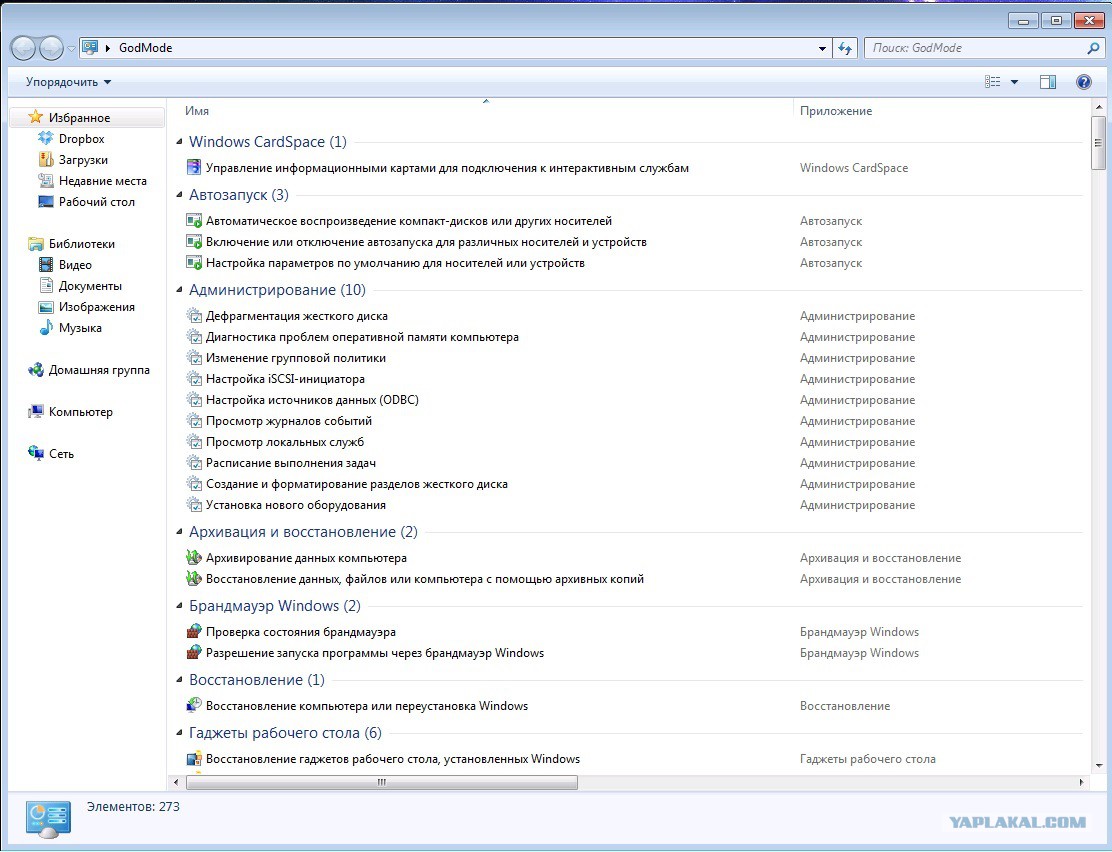Click the firewall icon of Проверка состояния брандмауэра
1112x852 pixels.
click(x=194, y=631)
